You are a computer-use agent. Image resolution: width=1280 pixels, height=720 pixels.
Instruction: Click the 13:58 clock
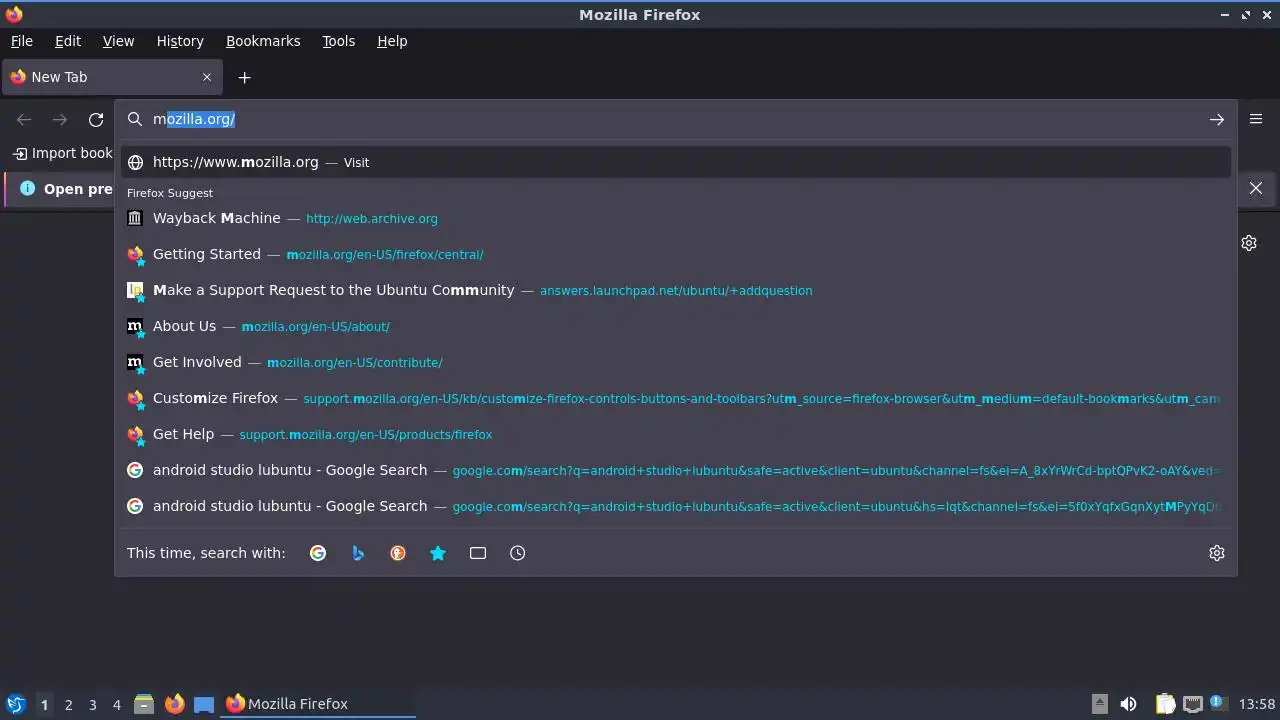pyautogui.click(x=1257, y=704)
